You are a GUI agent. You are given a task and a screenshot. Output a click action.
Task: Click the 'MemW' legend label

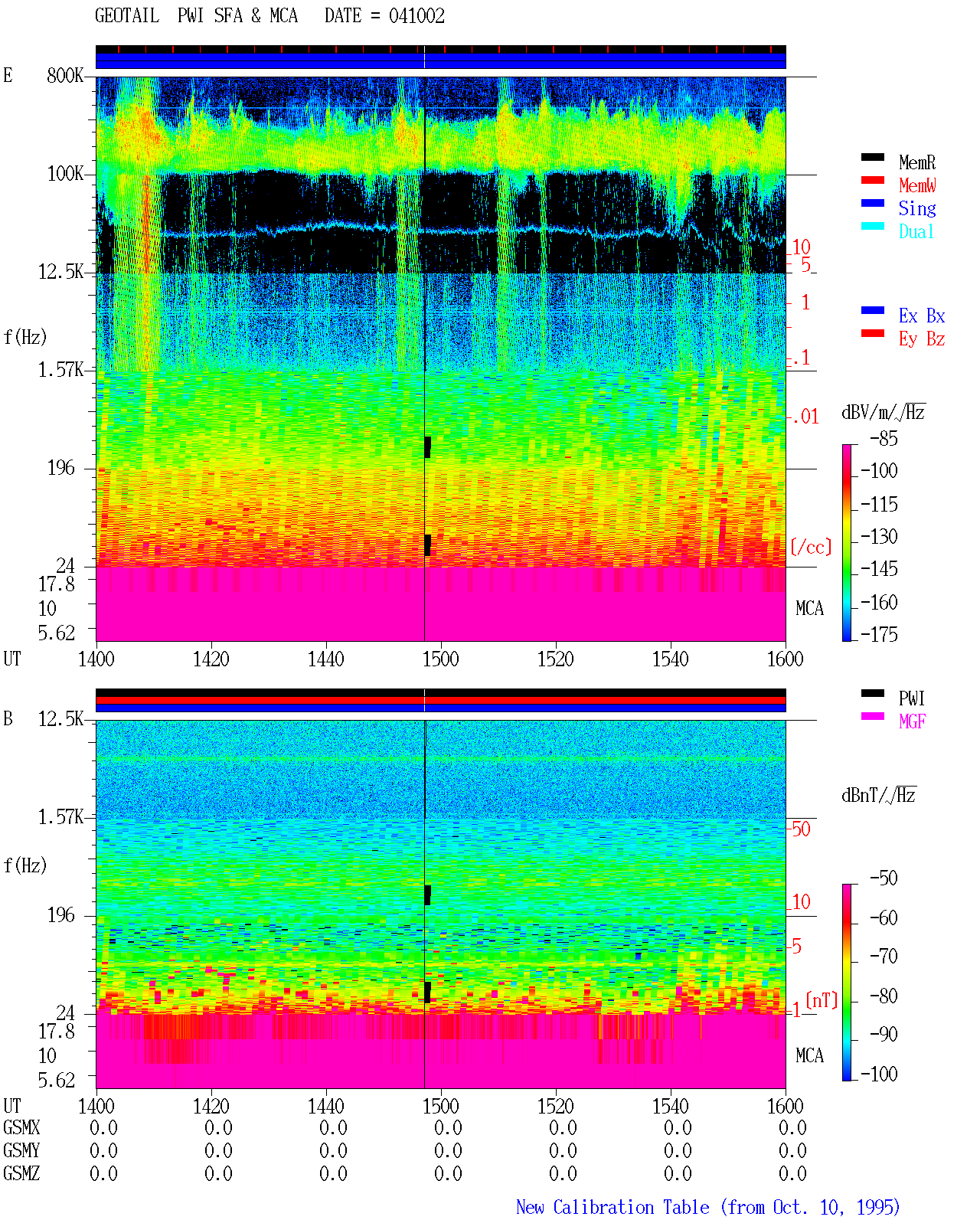click(917, 185)
